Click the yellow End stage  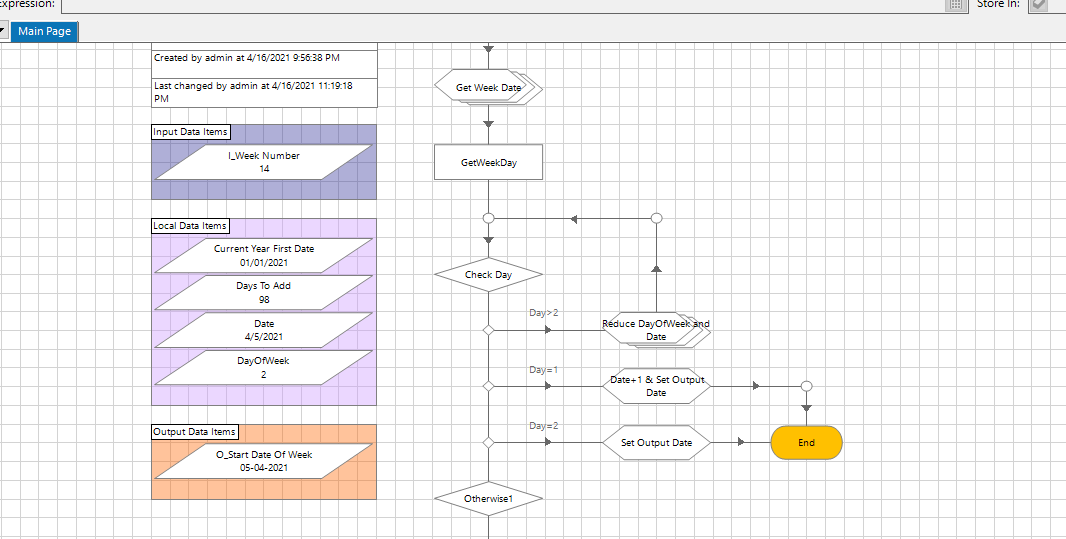(x=806, y=442)
